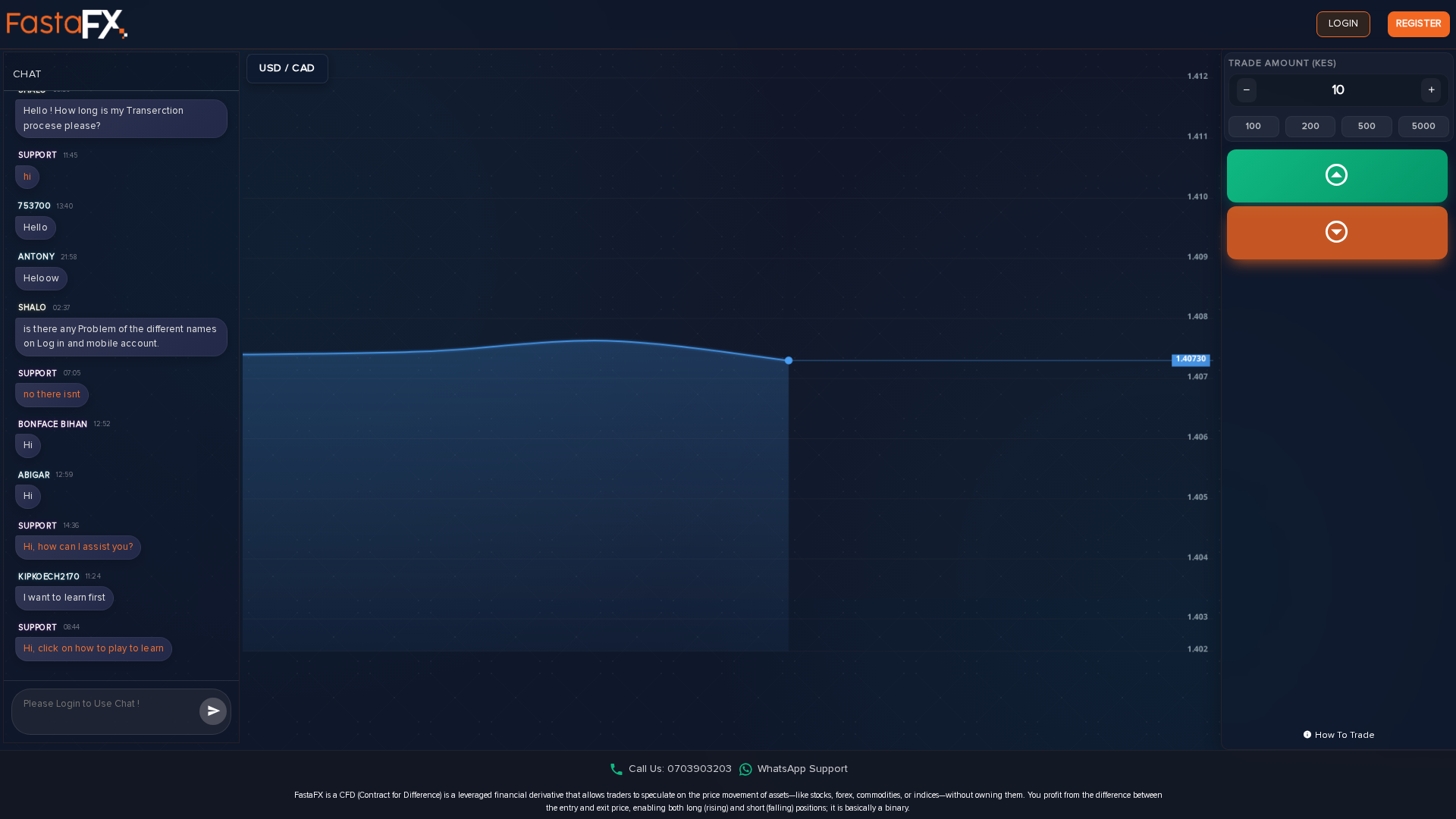
Task: Click the 1.40730 price label tag
Action: click(x=1191, y=359)
